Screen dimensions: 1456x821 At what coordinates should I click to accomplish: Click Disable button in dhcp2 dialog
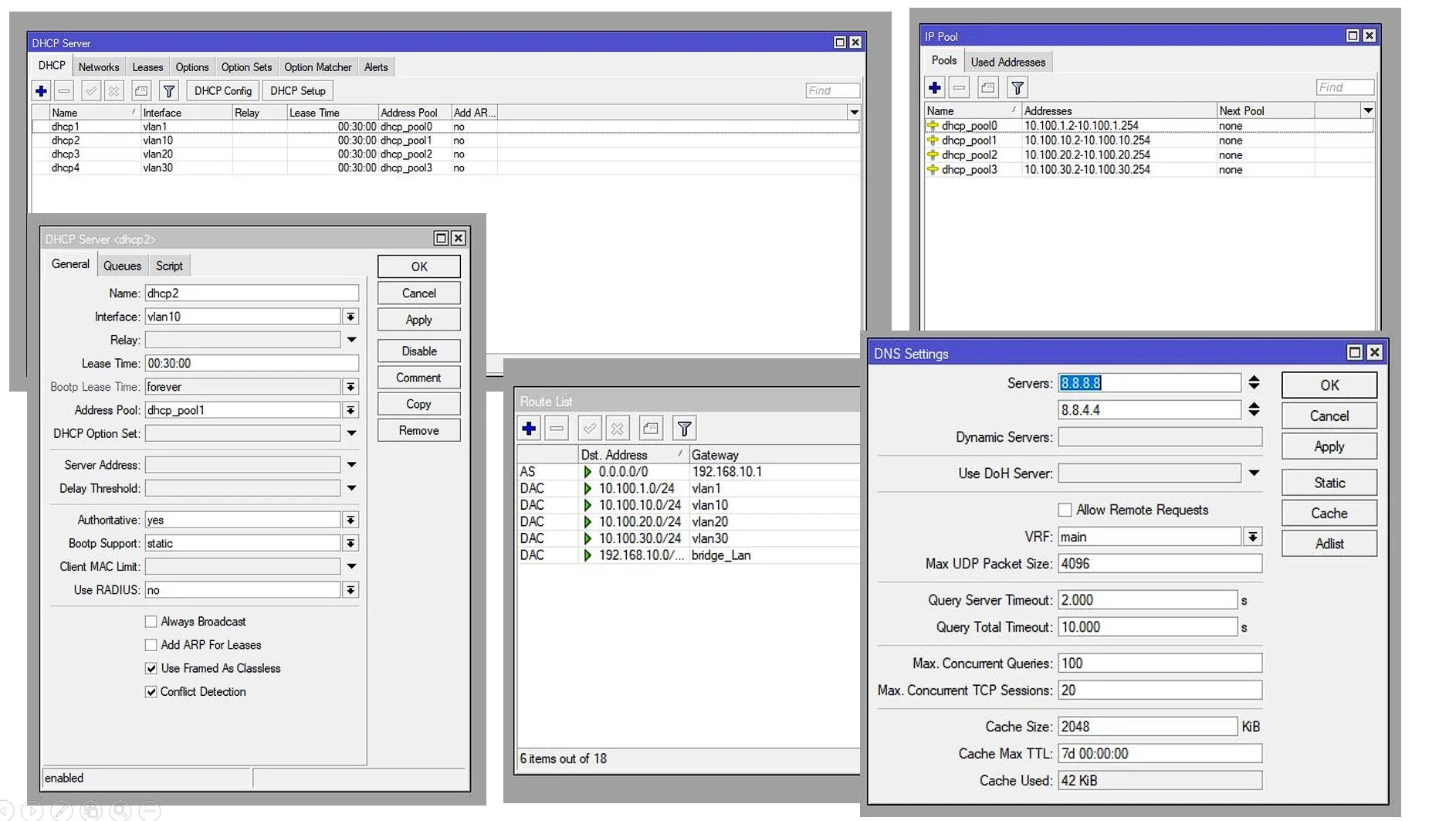click(x=419, y=351)
